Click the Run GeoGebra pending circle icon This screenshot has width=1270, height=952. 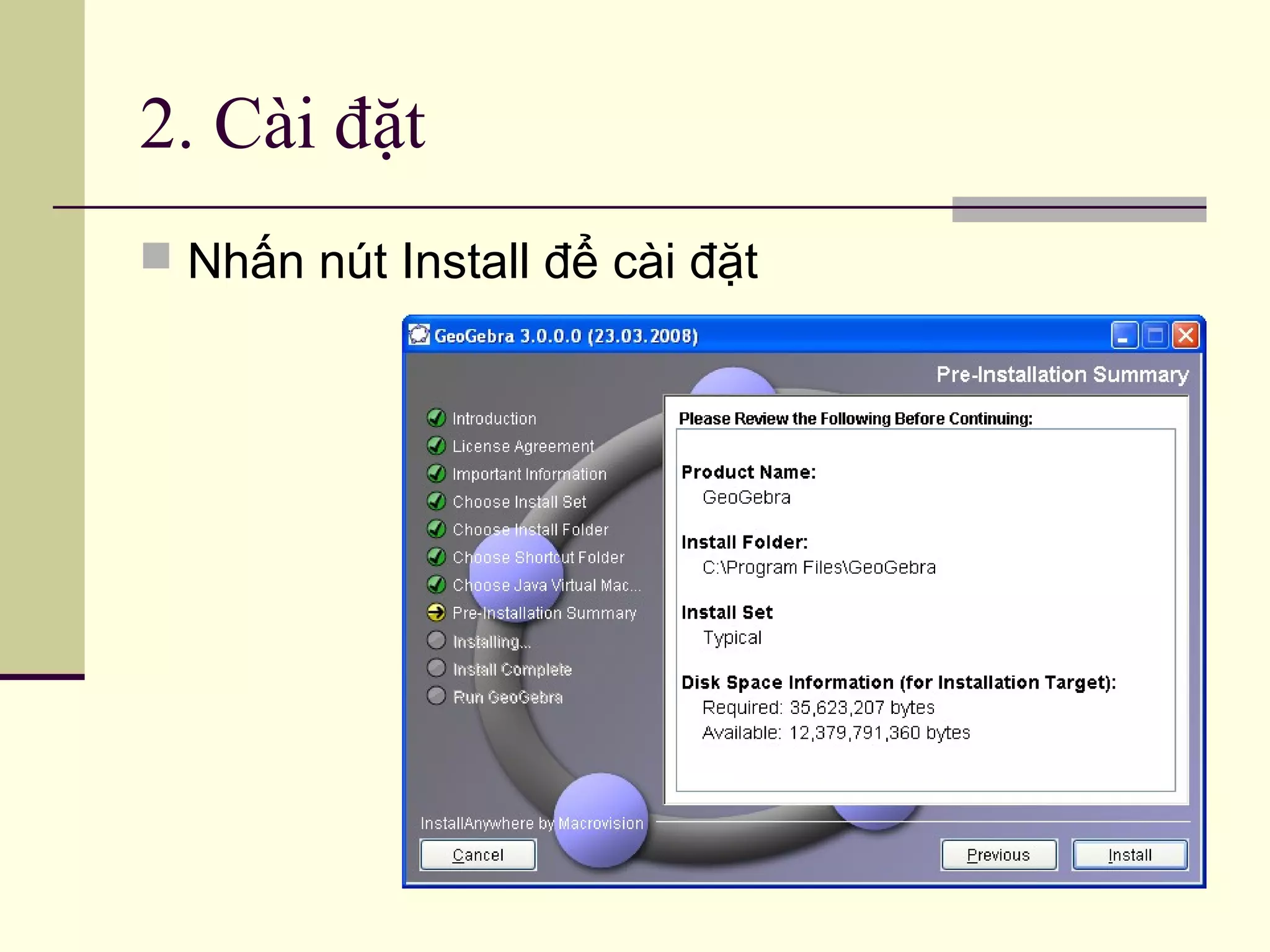click(x=437, y=695)
